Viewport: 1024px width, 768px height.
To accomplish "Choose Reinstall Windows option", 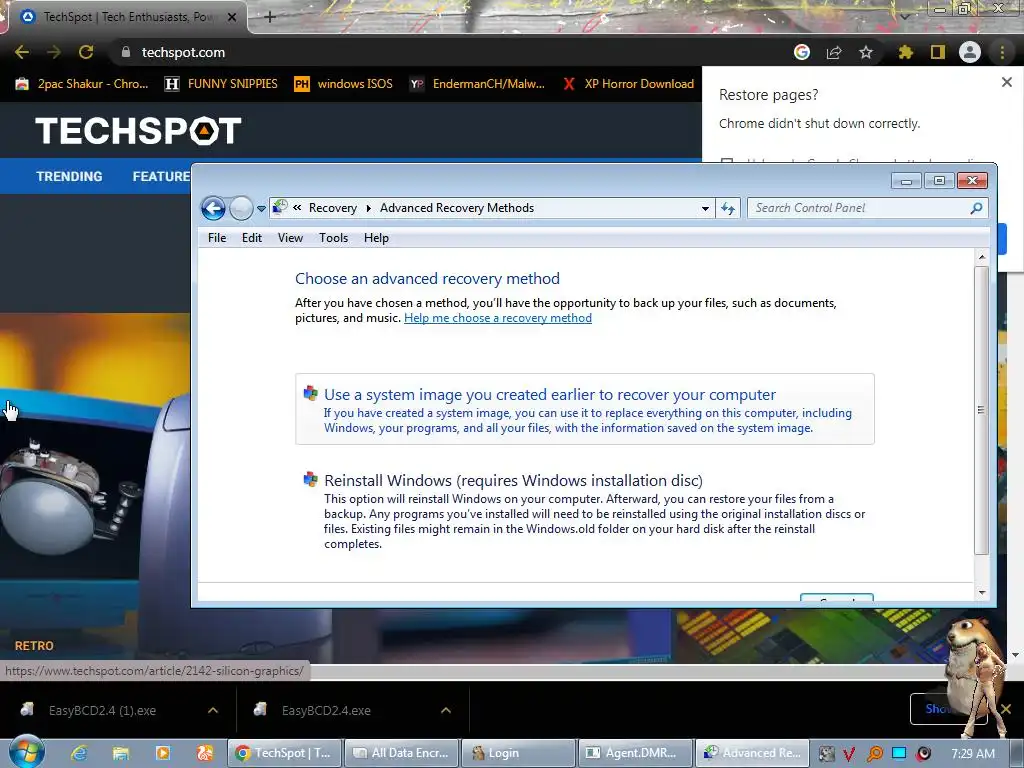I will tap(584, 511).
